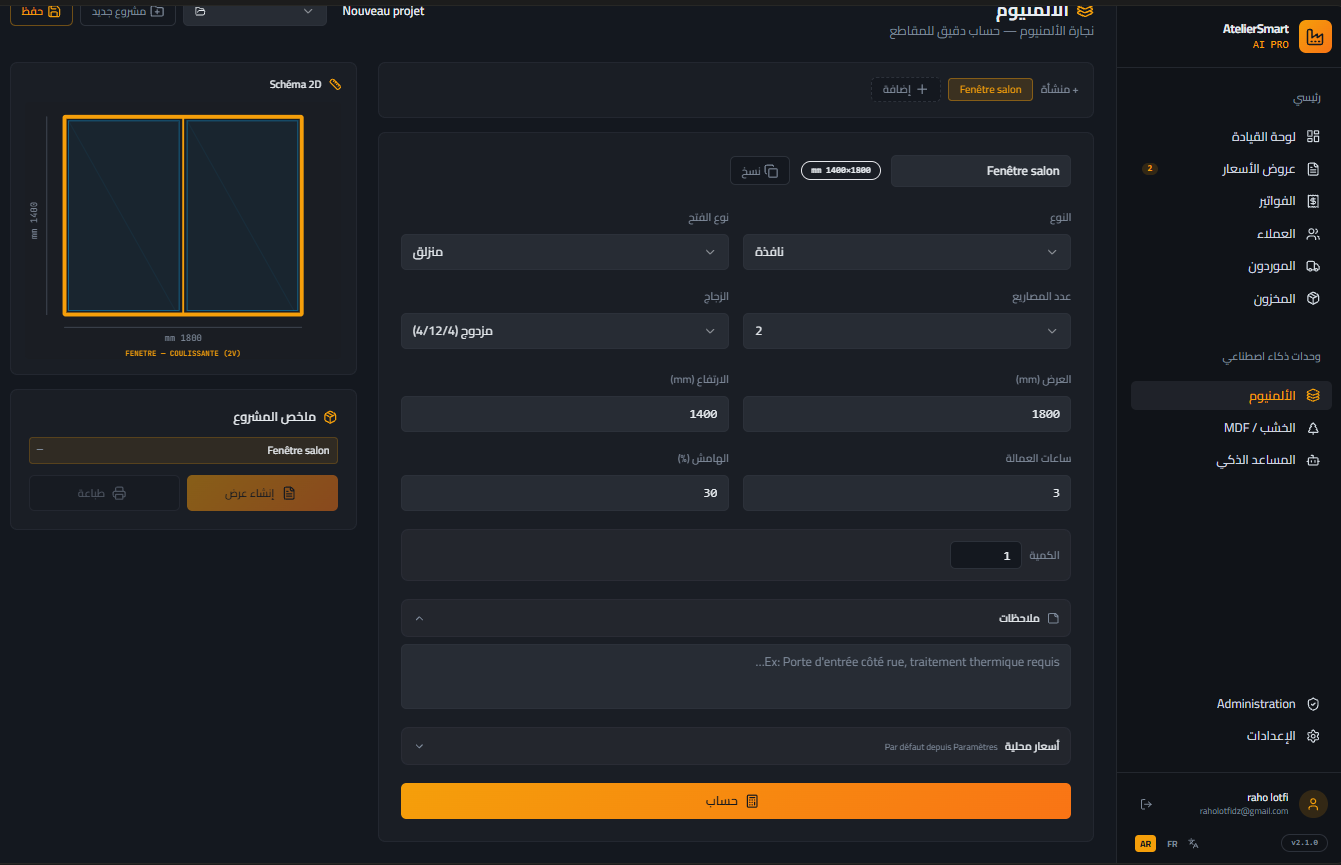This screenshot has height=865, width=1341.
Task: Click the user avatar icon
Action: click(1313, 804)
